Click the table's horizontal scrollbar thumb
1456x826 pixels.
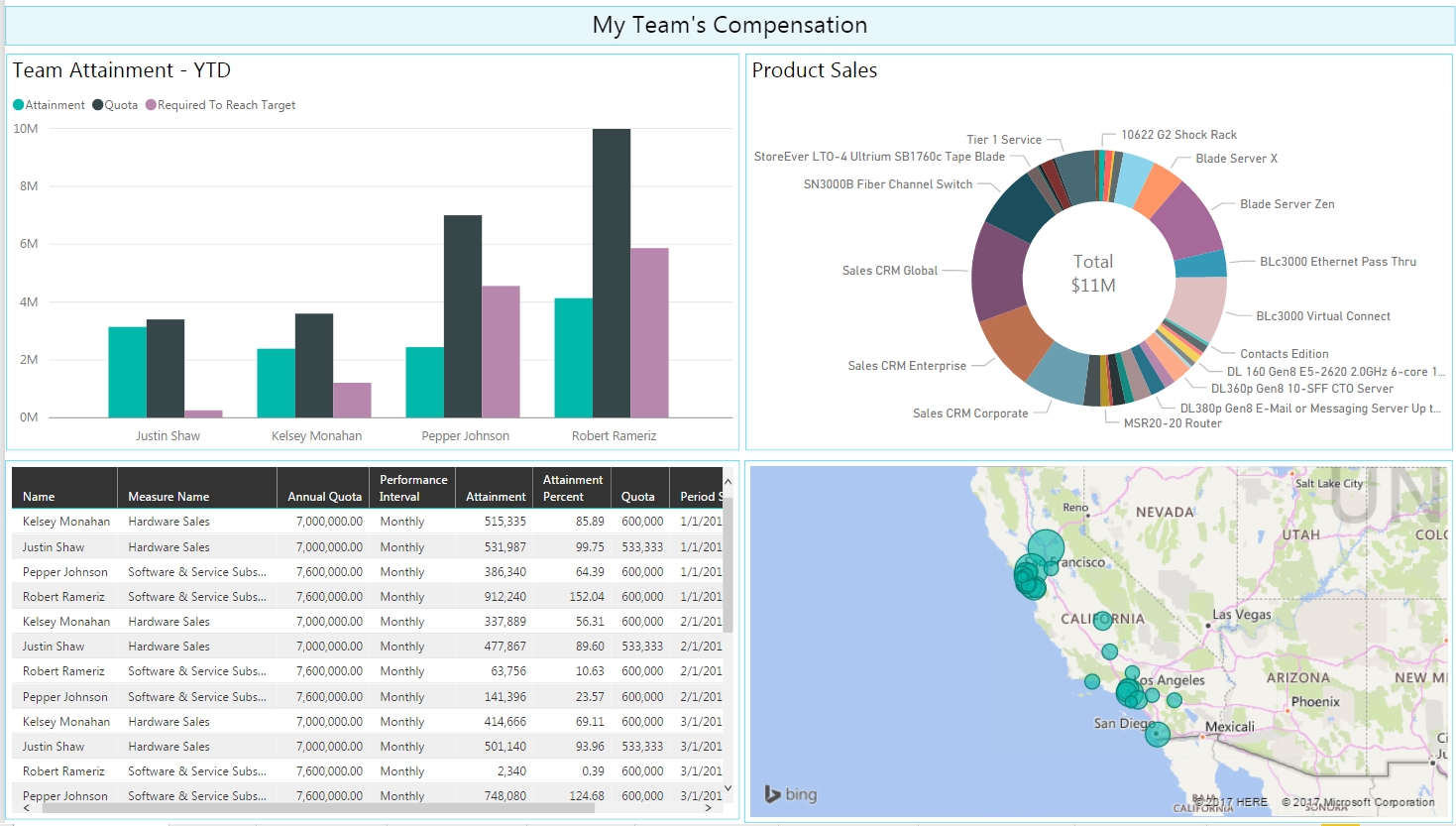pyautogui.click(x=317, y=808)
